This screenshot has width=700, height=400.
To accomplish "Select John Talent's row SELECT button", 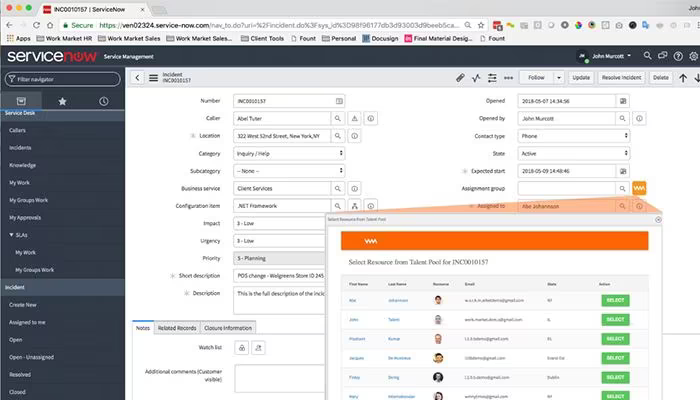I will click(x=615, y=320).
